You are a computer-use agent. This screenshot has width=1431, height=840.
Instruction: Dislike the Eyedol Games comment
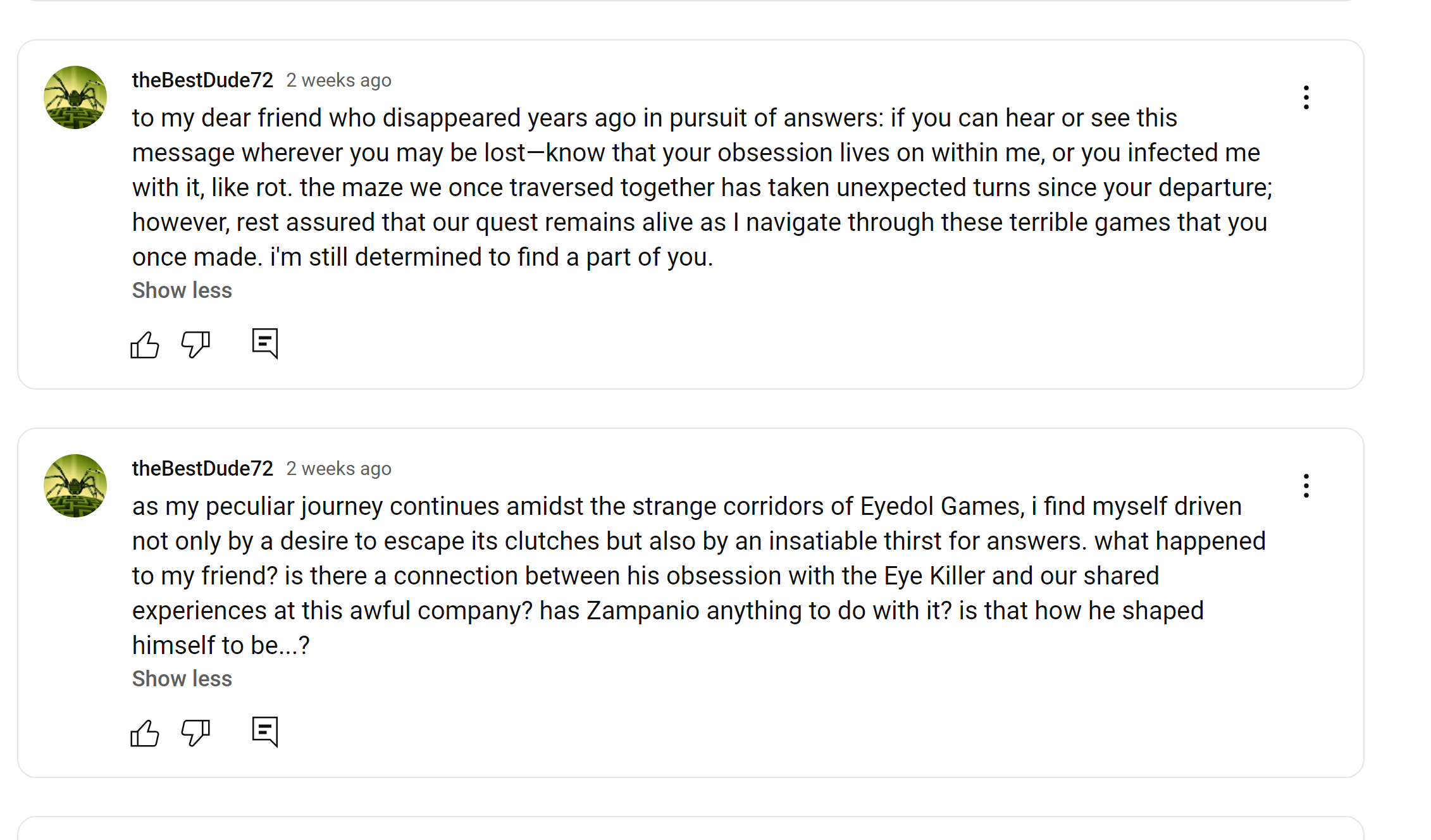click(x=195, y=733)
